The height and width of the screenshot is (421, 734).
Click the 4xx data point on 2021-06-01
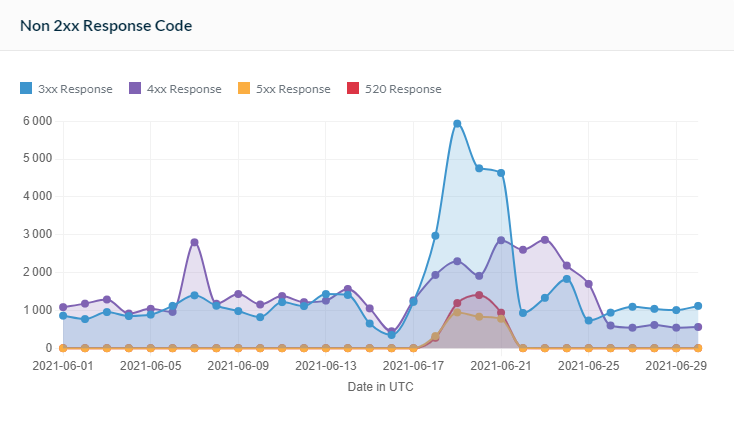[63, 307]
